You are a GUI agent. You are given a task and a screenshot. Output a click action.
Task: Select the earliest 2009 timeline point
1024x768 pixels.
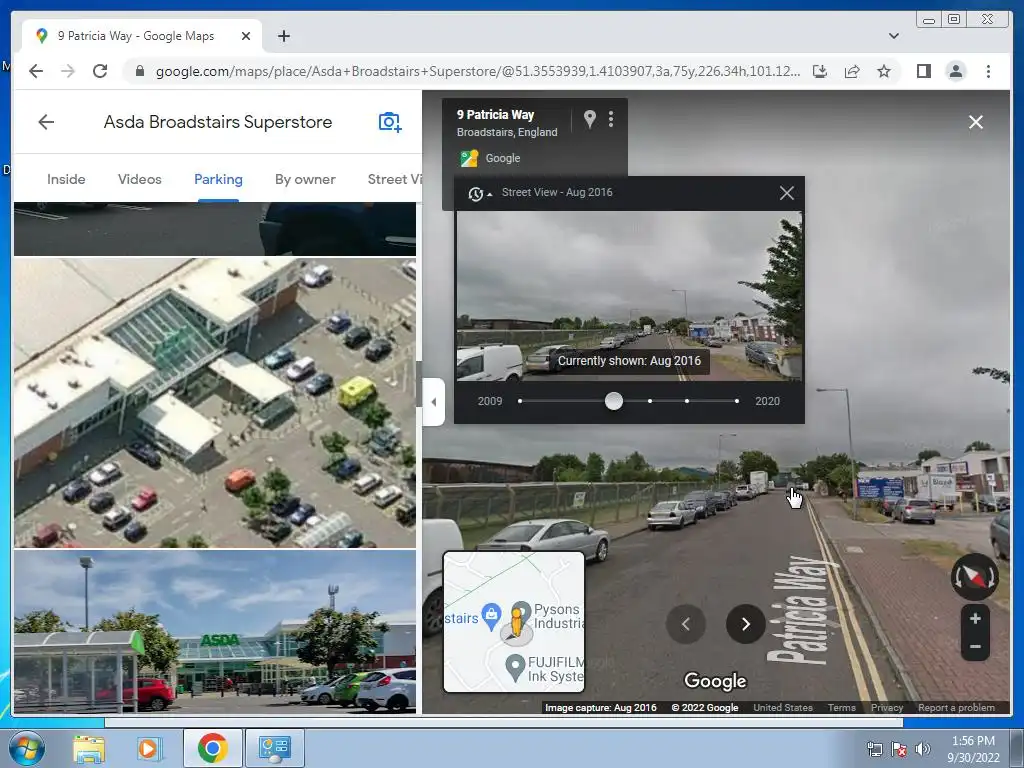pos(520,401)
